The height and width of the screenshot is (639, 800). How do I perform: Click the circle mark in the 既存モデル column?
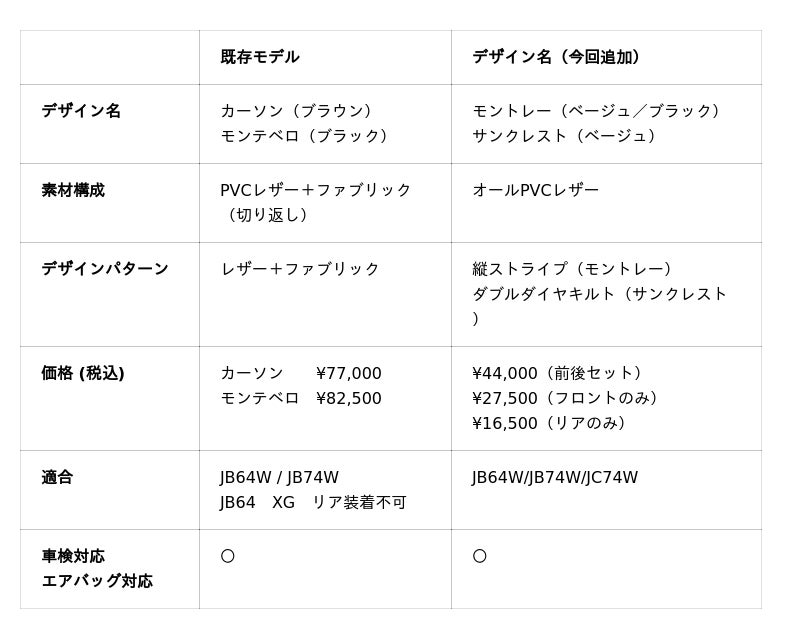coord(227,556)
